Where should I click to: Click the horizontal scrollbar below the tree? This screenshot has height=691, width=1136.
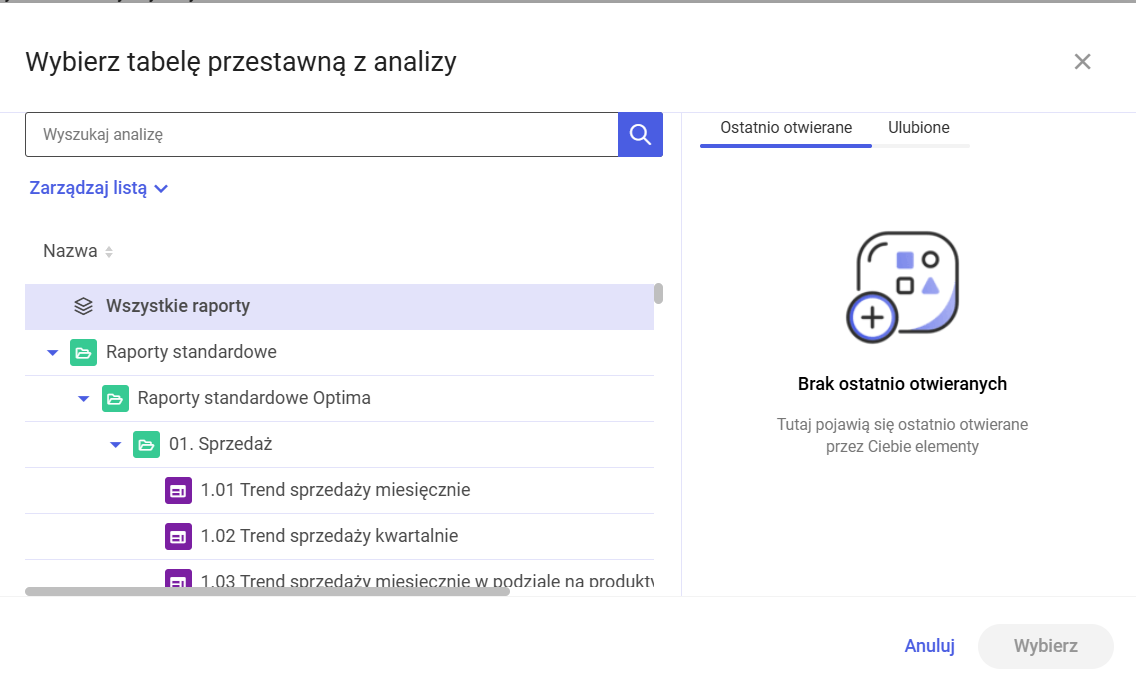pos(267,592)
